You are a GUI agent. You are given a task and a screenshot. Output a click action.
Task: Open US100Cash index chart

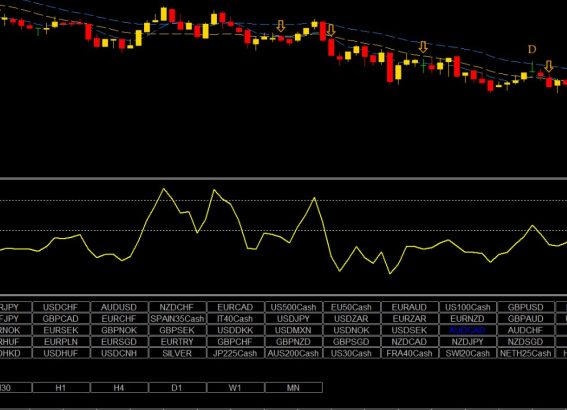468,307
